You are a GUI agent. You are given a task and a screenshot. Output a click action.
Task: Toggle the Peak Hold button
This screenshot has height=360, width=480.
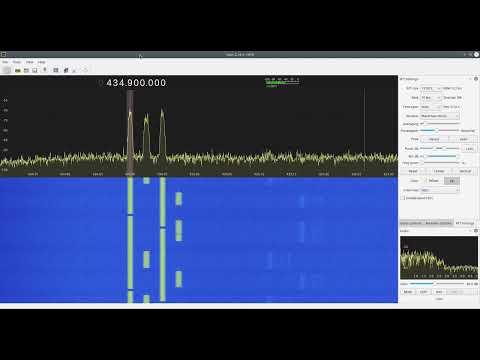(x=463, y=139)
